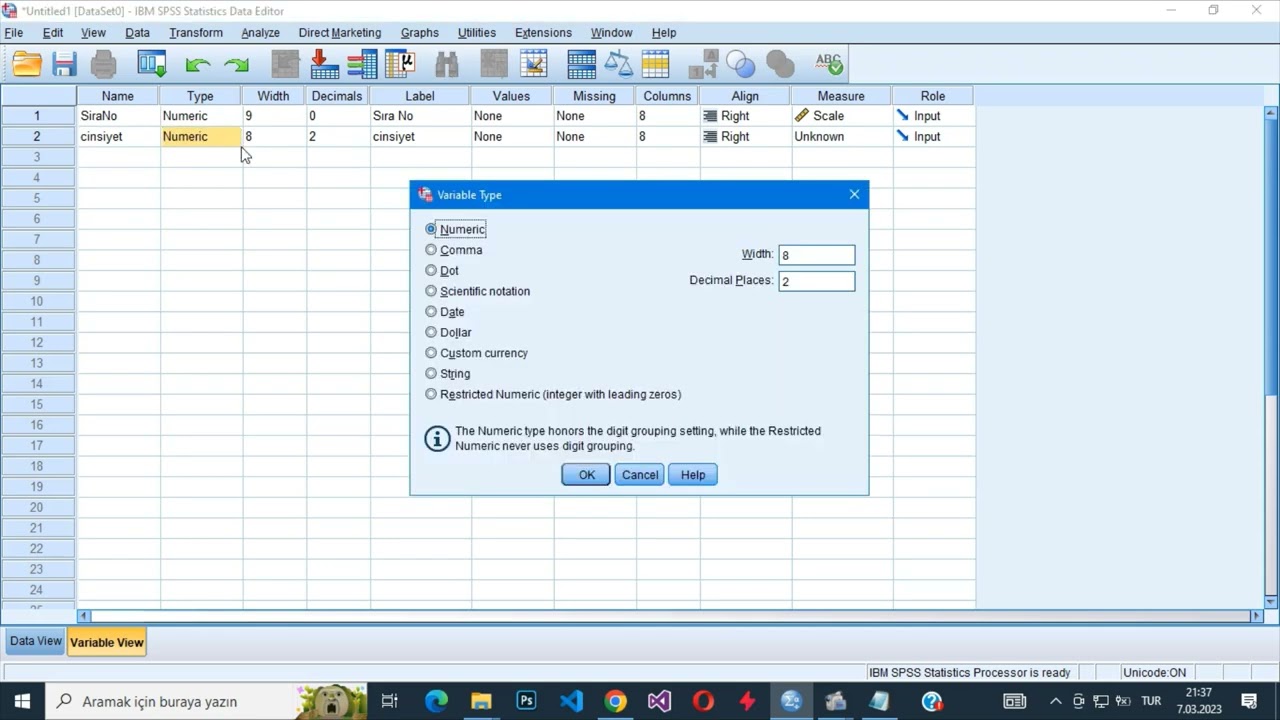
Task: Click the green Redo arrow
Action: coord(237,65)
